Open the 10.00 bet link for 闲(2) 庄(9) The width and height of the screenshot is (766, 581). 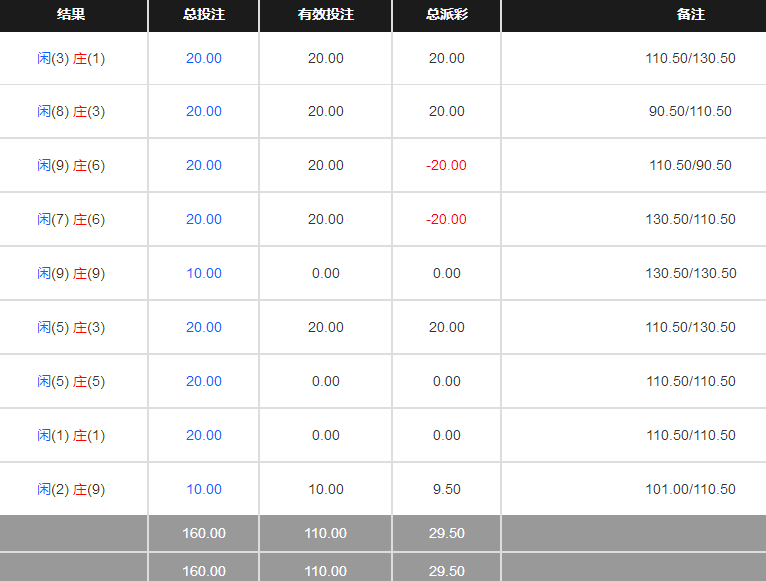(204, 489)
